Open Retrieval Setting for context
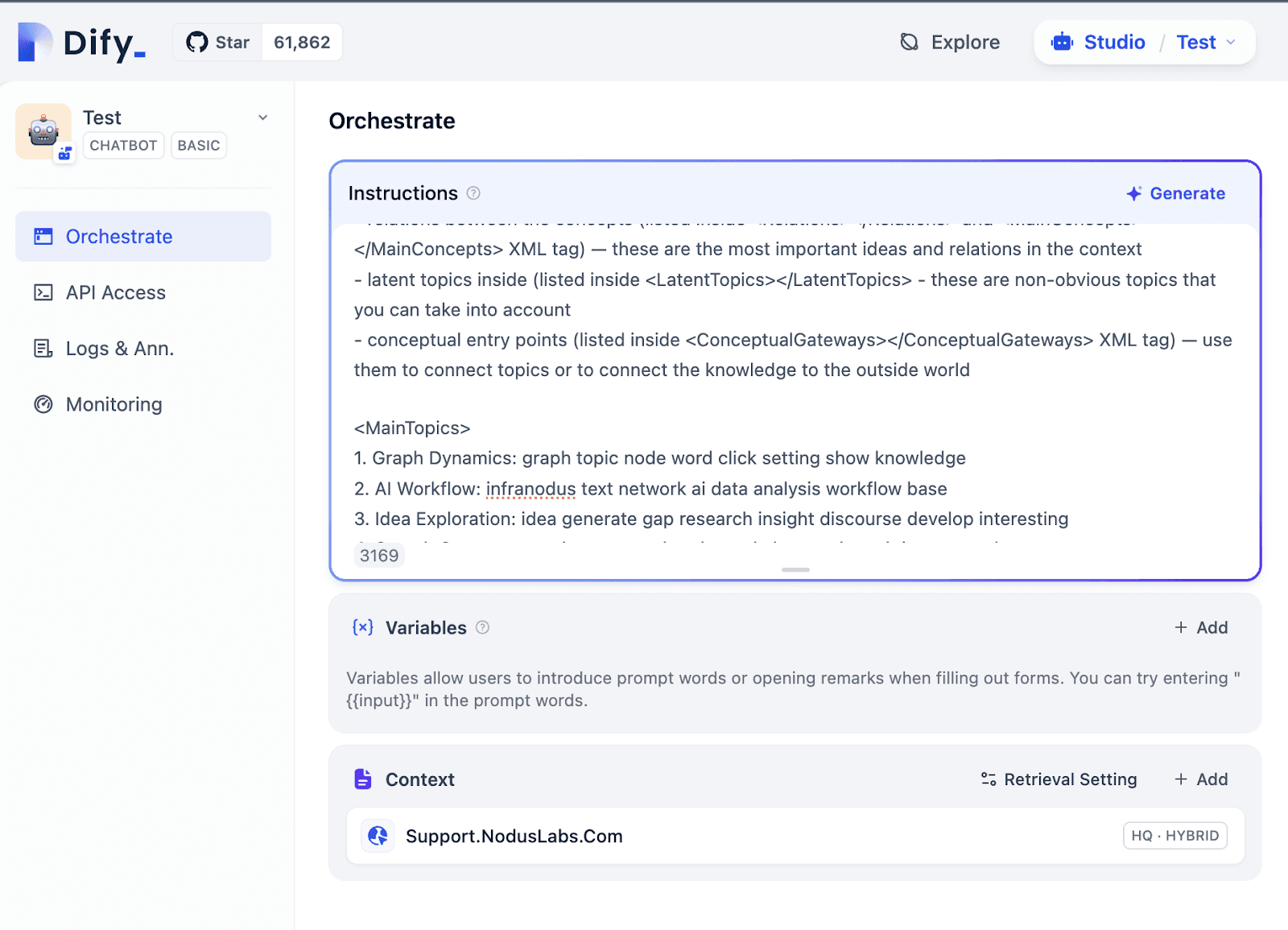Image resolution: width=1288 pixels, height=930 pixels. pos(1059,779)
